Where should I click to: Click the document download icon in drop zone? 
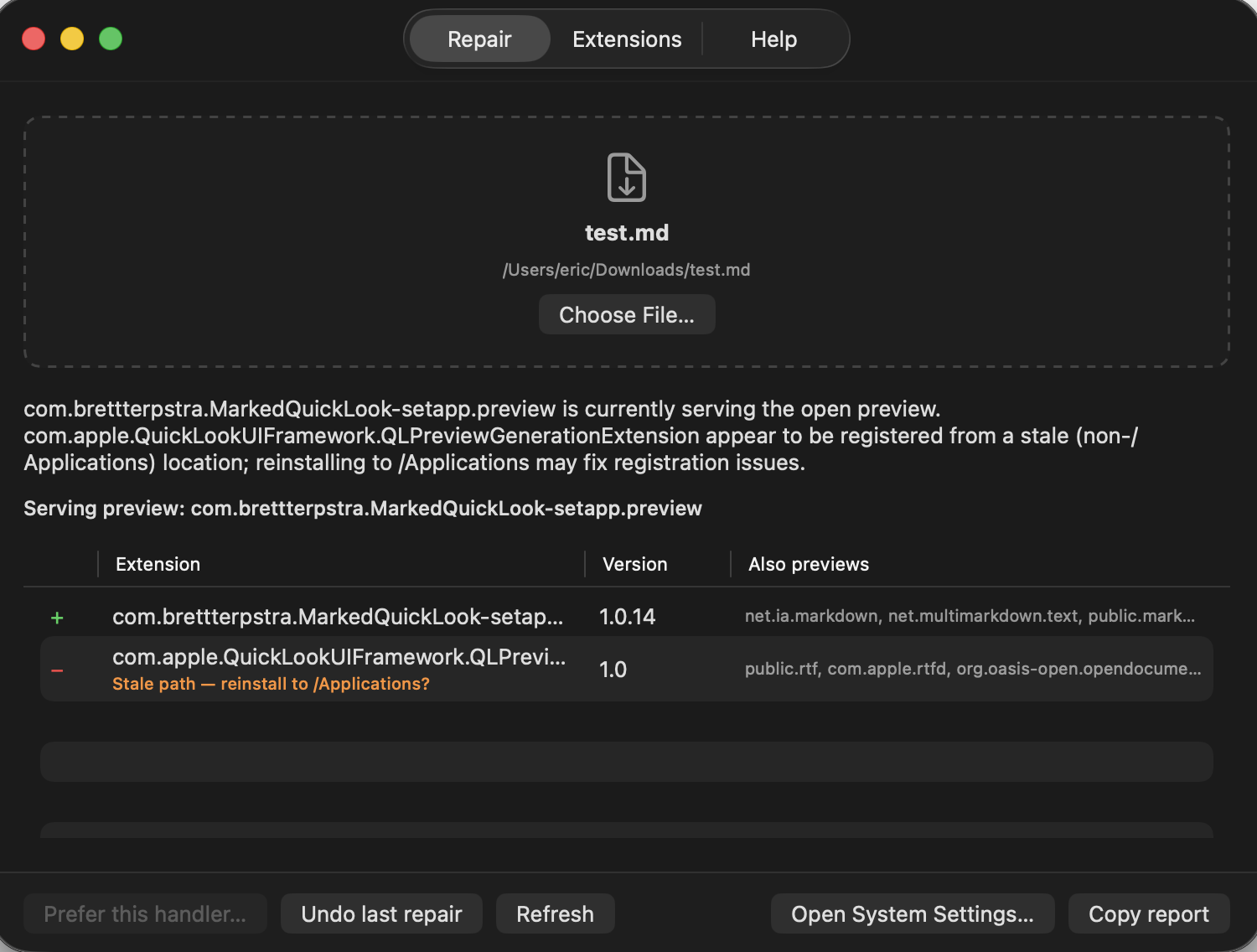click(x=627, y=177)
